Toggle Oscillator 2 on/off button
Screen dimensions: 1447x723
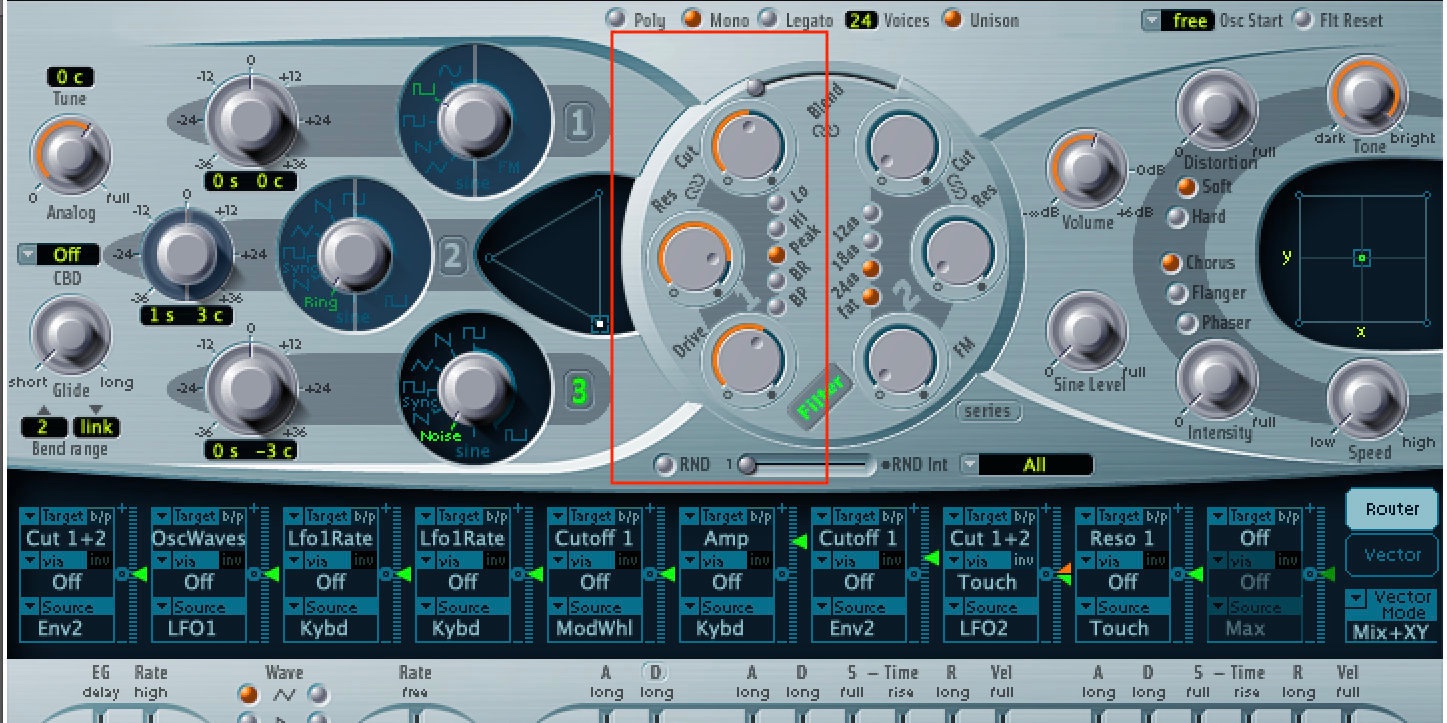[452, 258]
